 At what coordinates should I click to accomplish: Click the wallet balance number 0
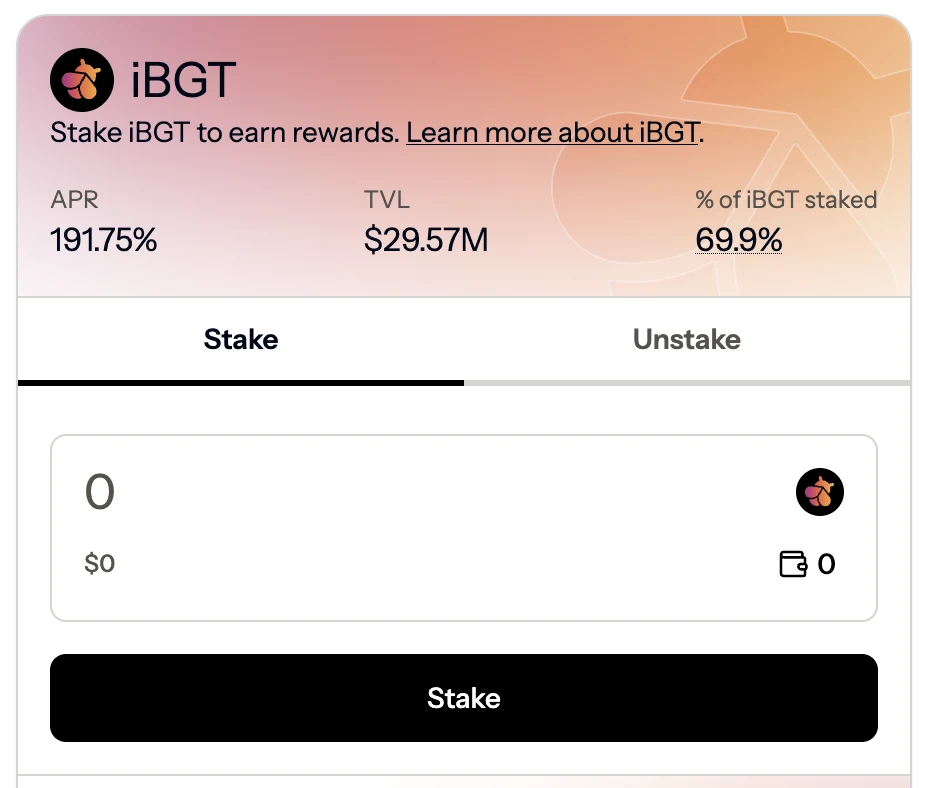[826, 565]
